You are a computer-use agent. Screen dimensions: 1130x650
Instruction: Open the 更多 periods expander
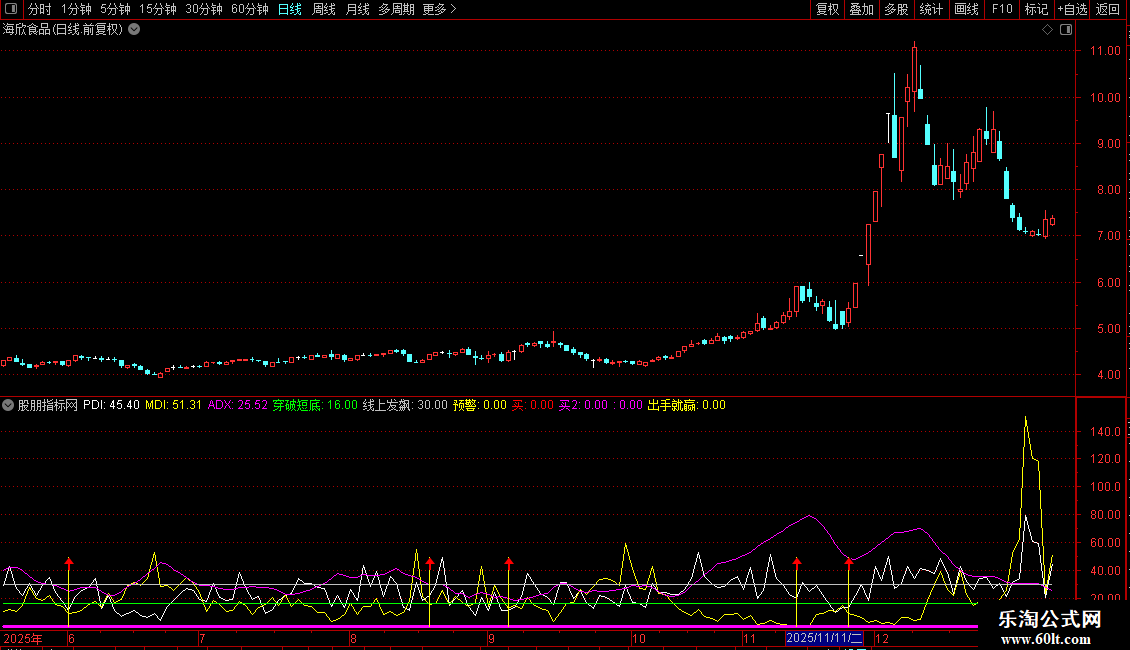pyautogui.click(x=439, y=9)
